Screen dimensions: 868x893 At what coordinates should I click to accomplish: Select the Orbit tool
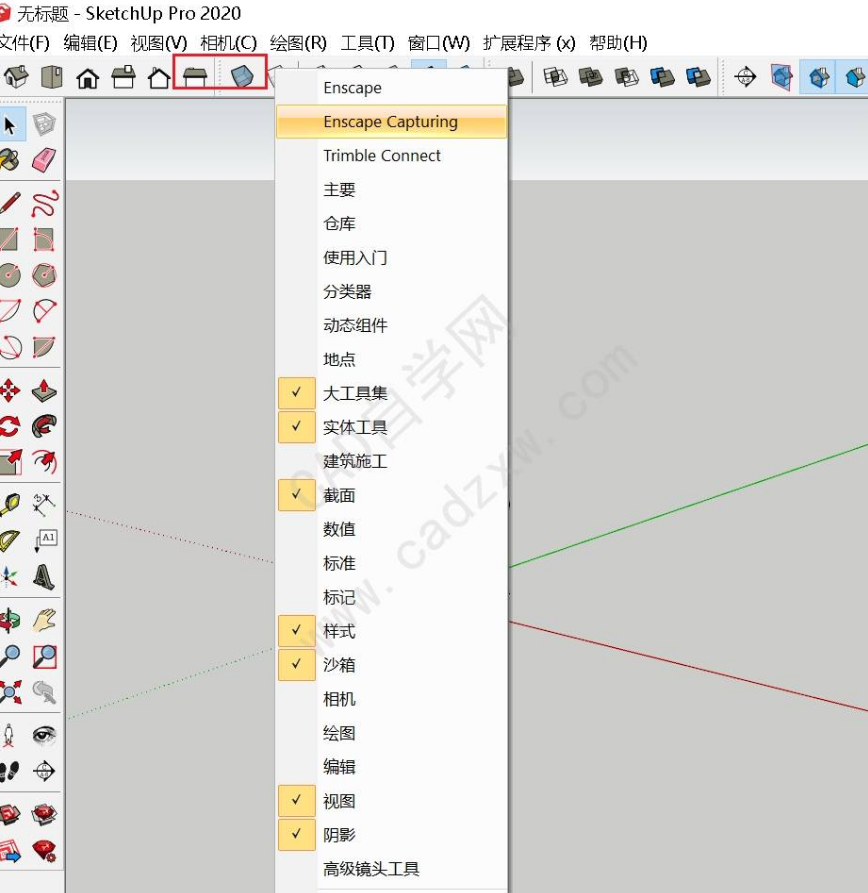[10, 620]
